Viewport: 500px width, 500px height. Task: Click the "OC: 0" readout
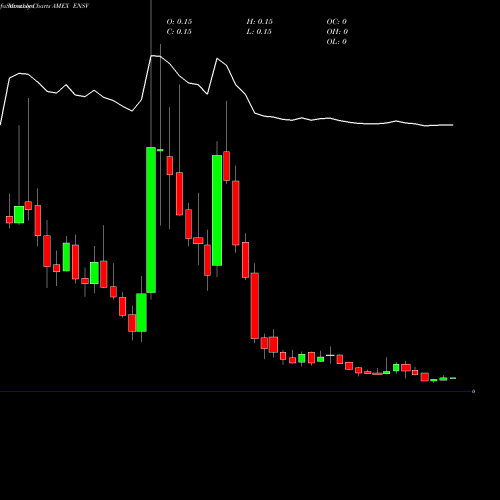click(x=337, y=22)
